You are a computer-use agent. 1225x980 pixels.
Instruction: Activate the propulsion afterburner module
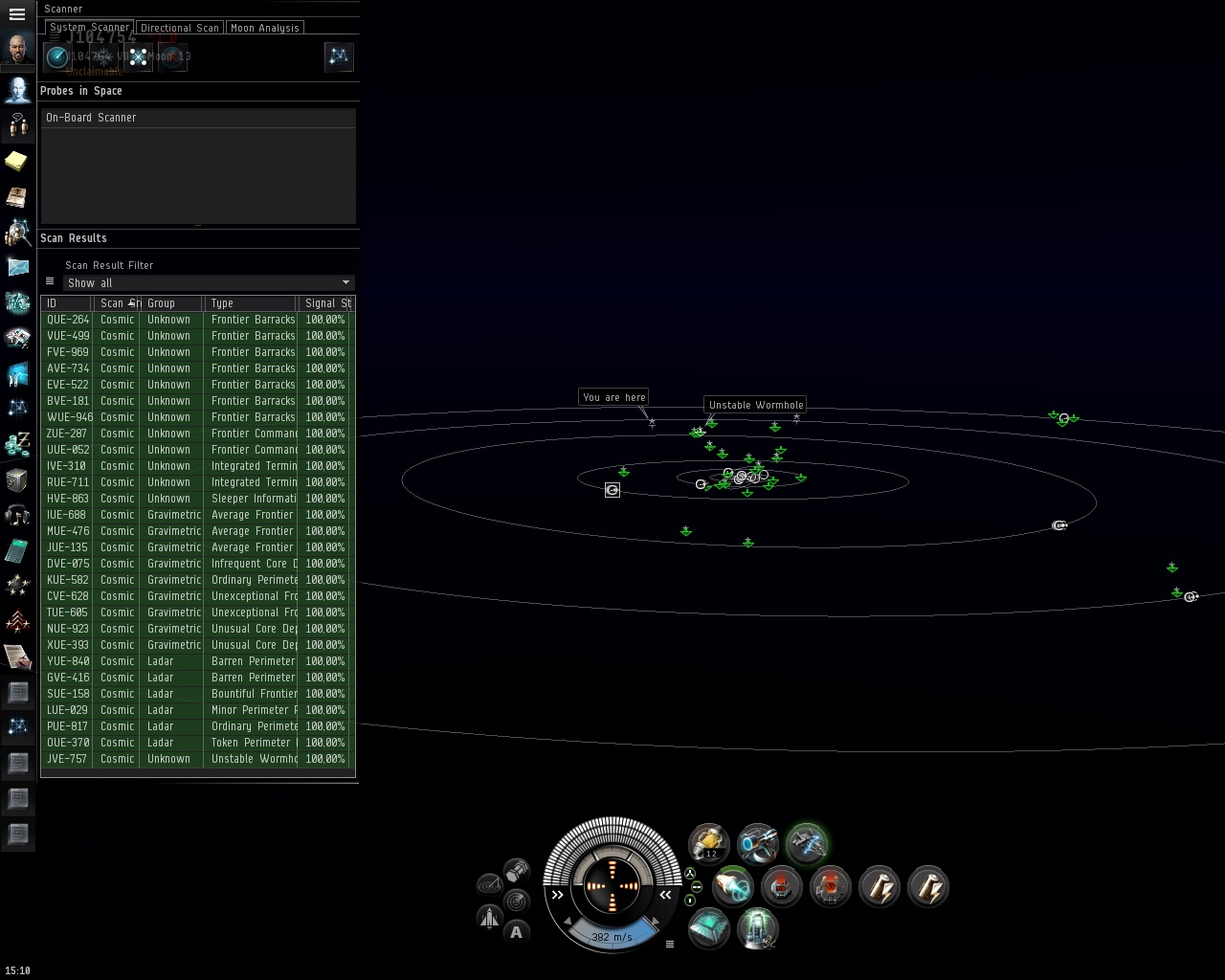(734, 886)
